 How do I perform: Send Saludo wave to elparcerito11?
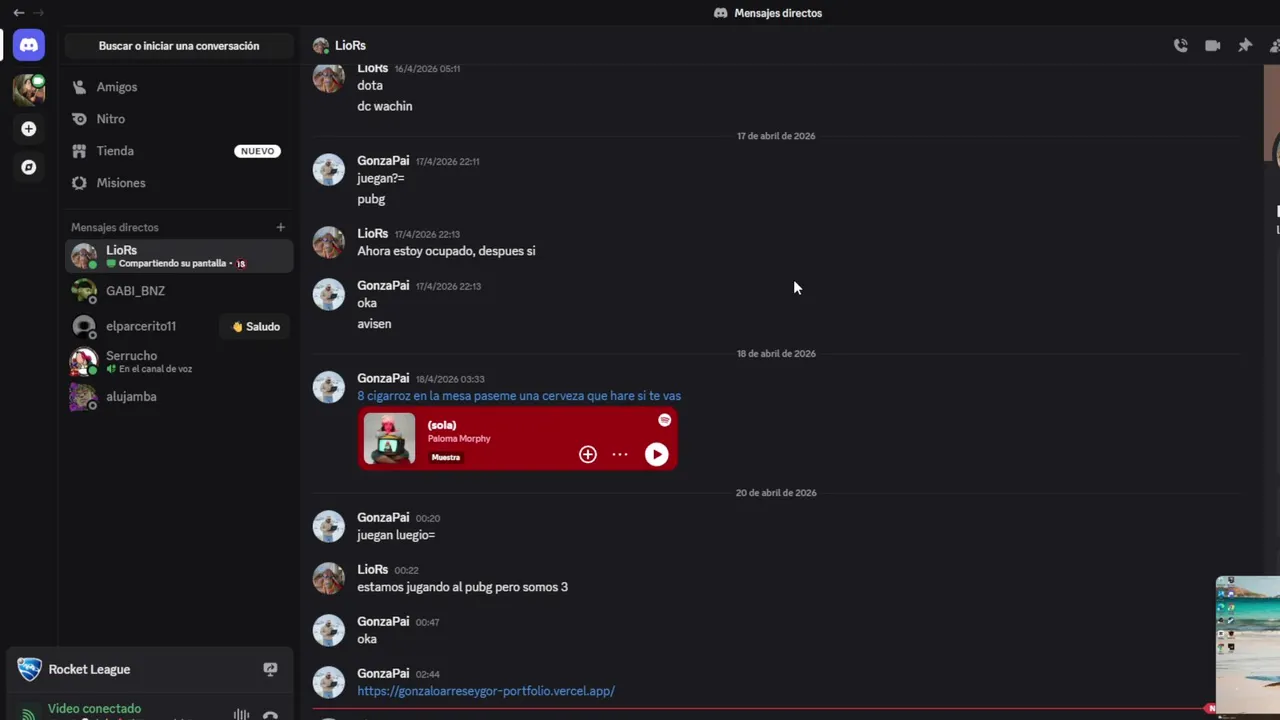pyautogui.click(x=256, y=326)
